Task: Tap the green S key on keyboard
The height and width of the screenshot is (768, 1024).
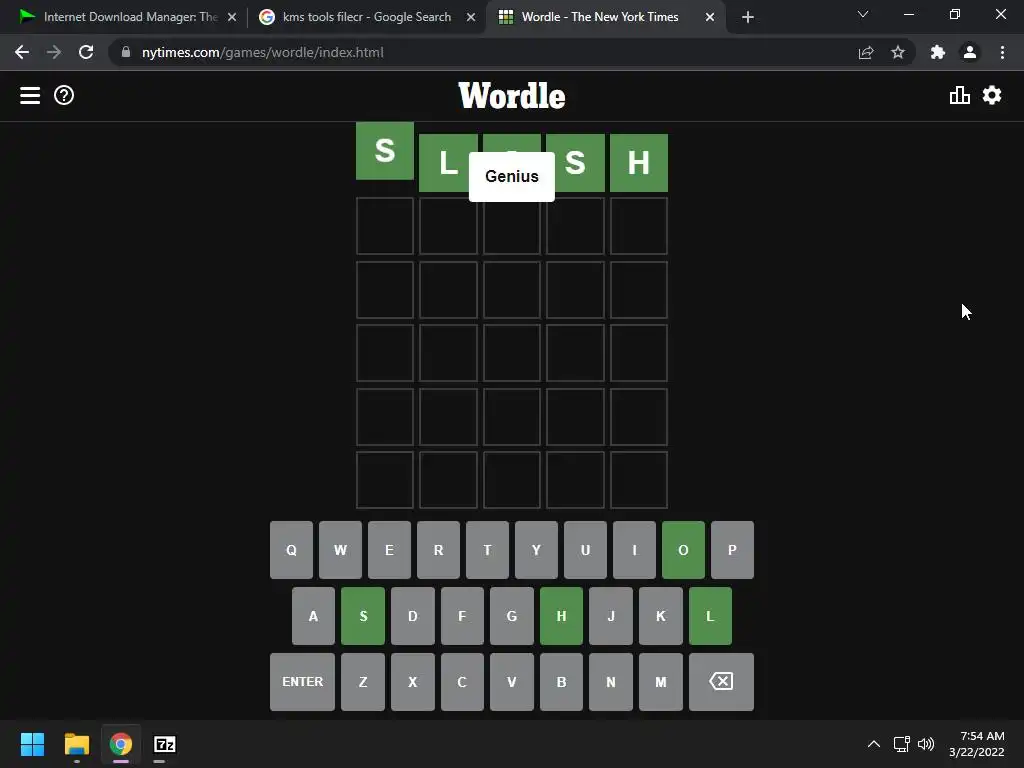Action: 363,616
